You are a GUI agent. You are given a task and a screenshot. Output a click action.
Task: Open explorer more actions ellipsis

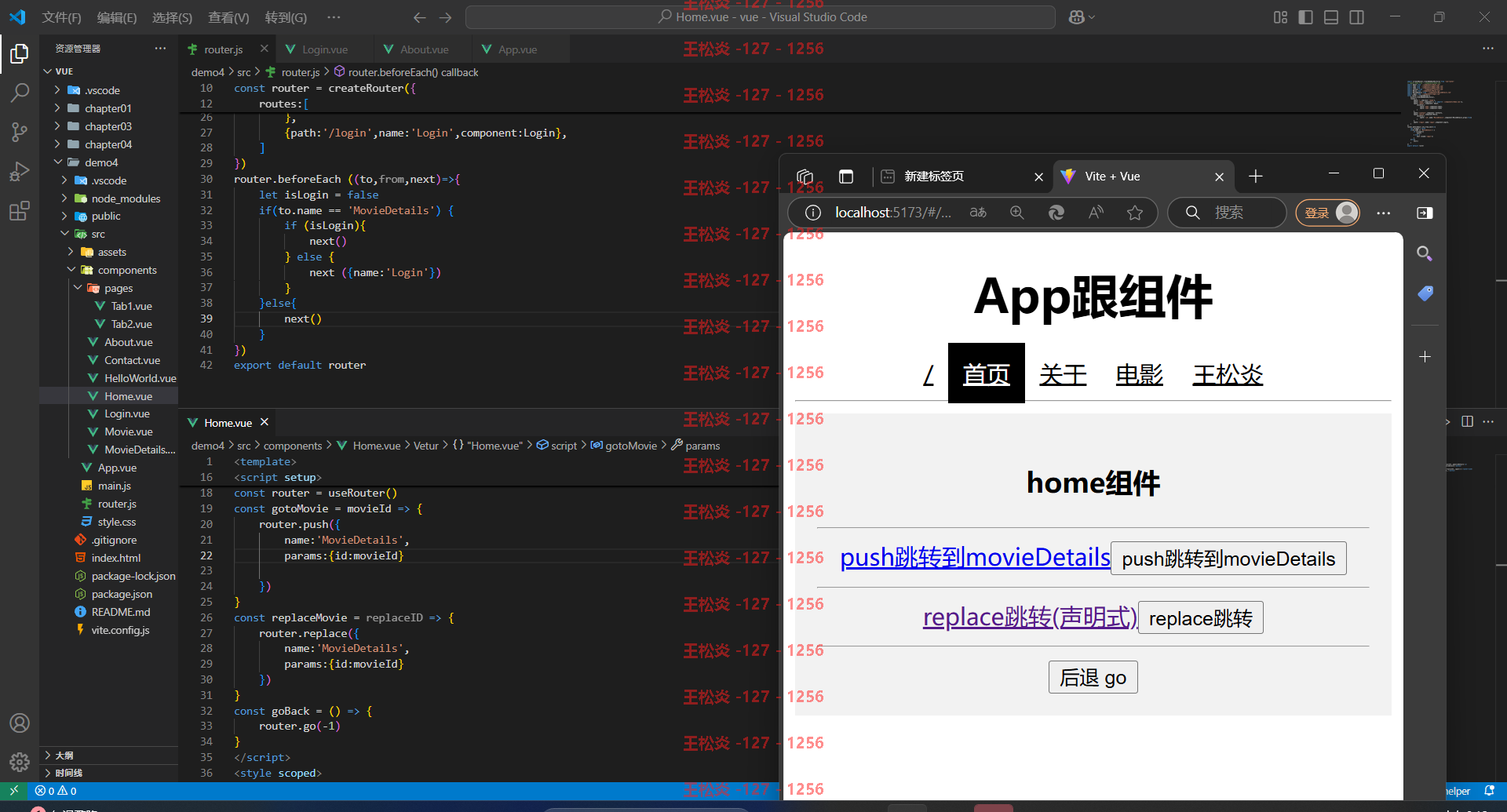click(x=160, y=49)
